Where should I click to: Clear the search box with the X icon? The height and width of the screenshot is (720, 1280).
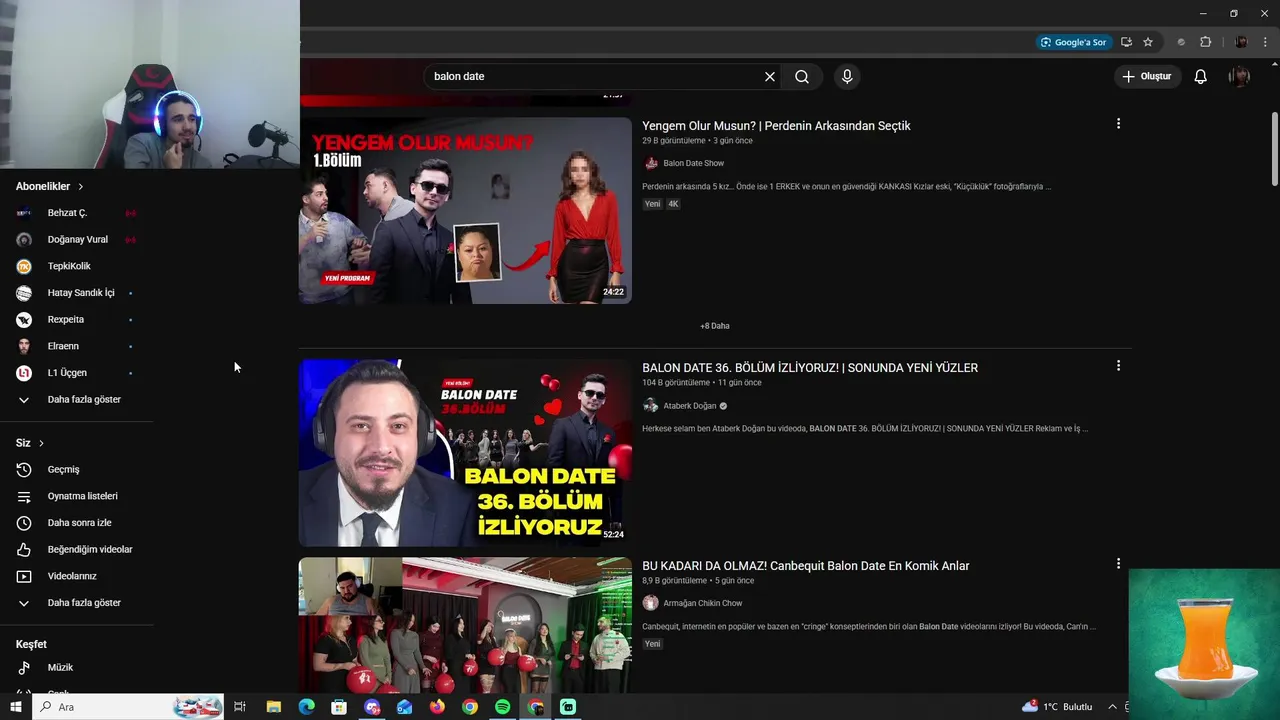click(x=770, y=77)
